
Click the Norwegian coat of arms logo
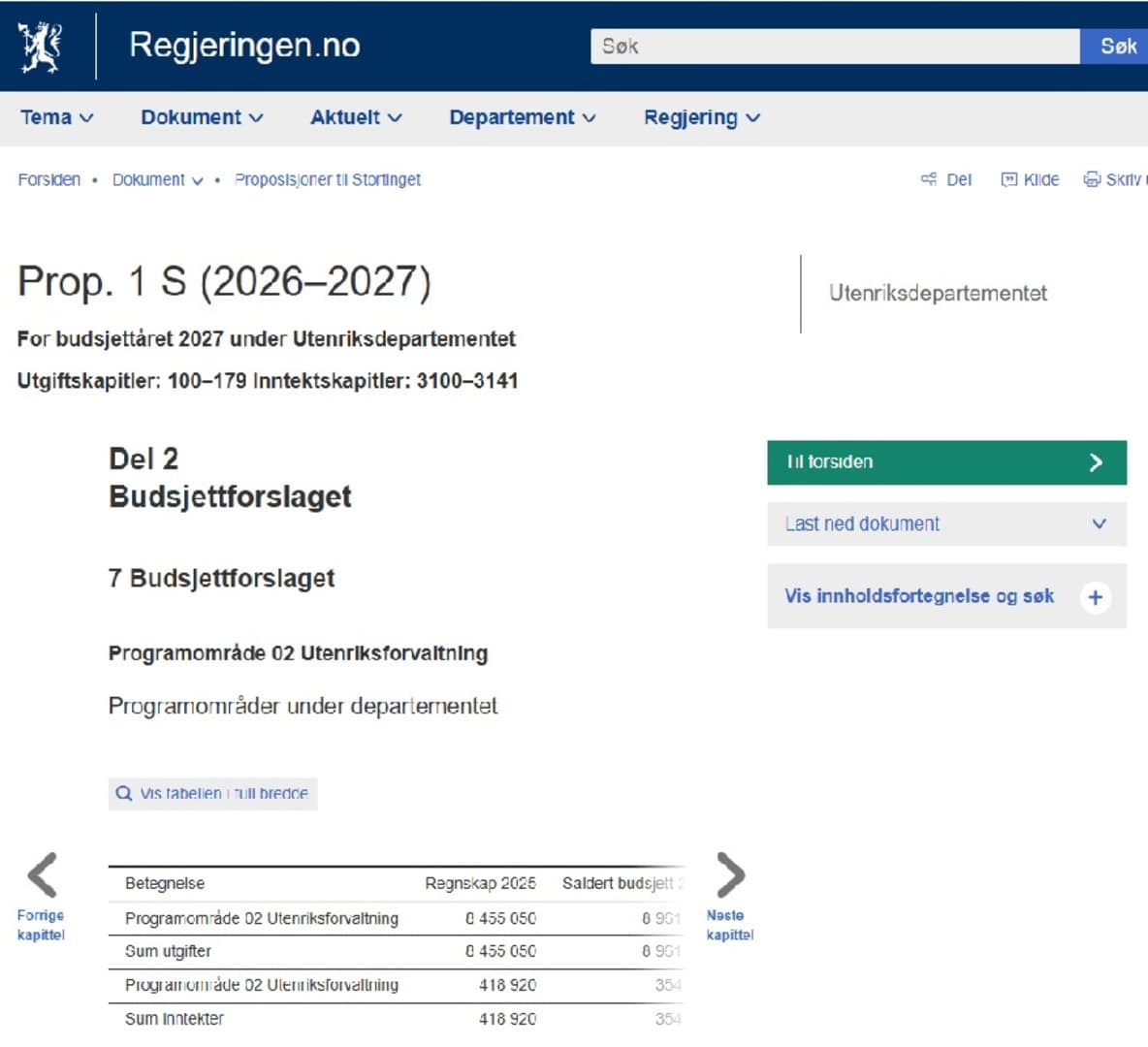pyautogui.click(x=41, y=47)
